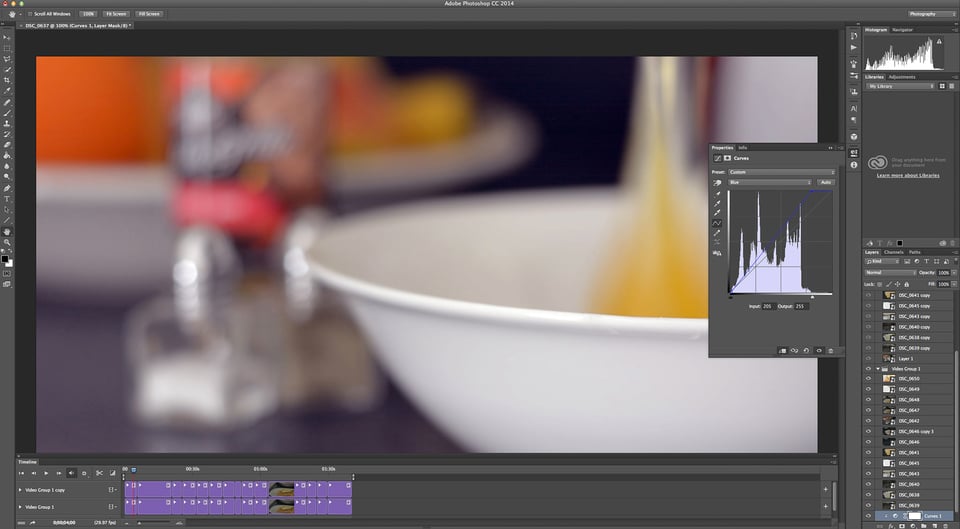This screenshot has width=960, height=529.
Task: Select the Eyedropper tool in the left toolbar
Action: (x=7, y=91)
